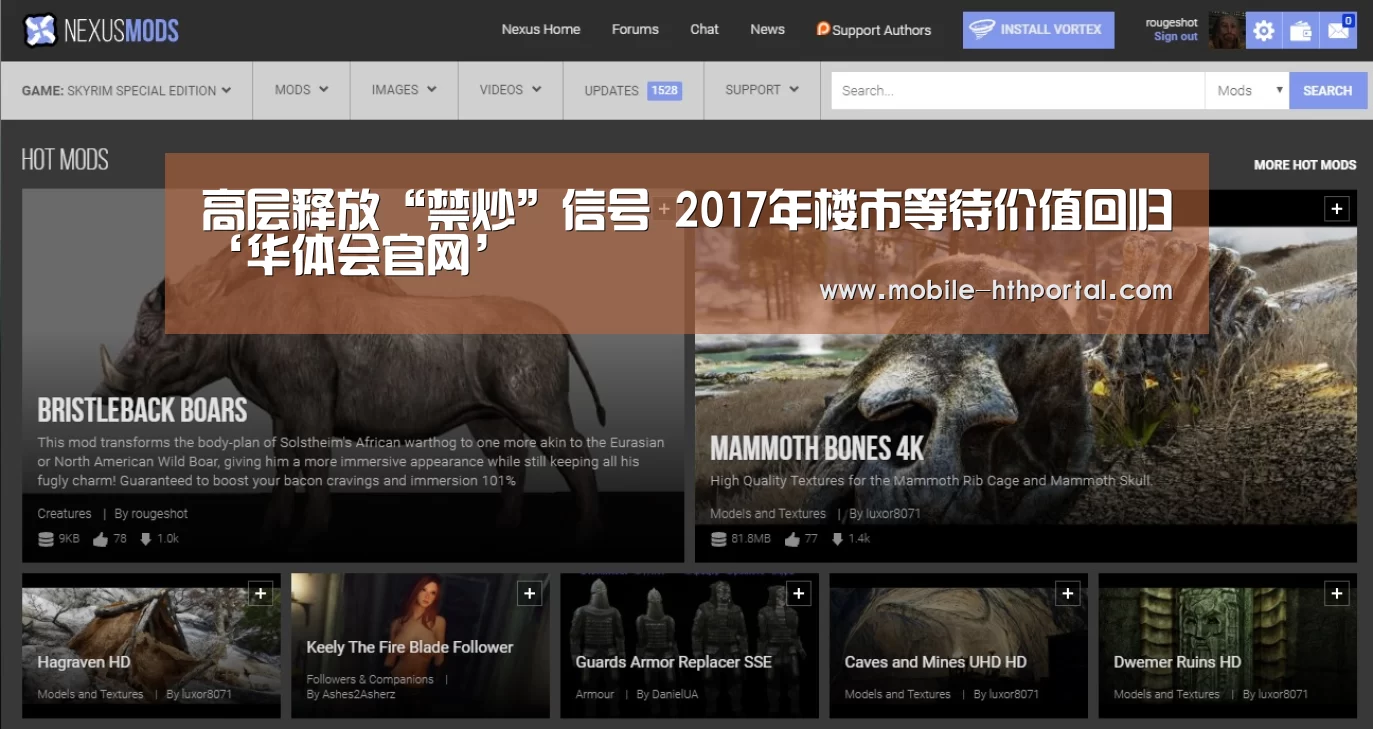This screenshot has width=1373, height=729.
Task: Open Followers & Companions category on Keely card
Action: pos(370,679)
